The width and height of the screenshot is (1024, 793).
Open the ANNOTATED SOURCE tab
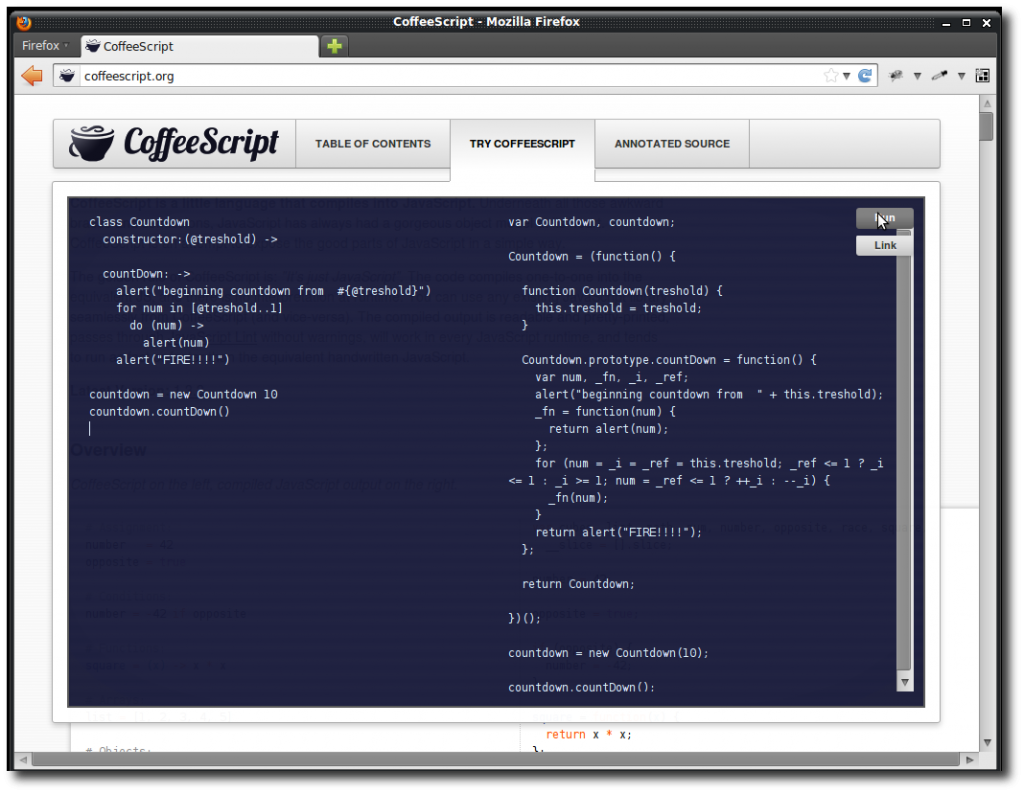tap(671, 143)
